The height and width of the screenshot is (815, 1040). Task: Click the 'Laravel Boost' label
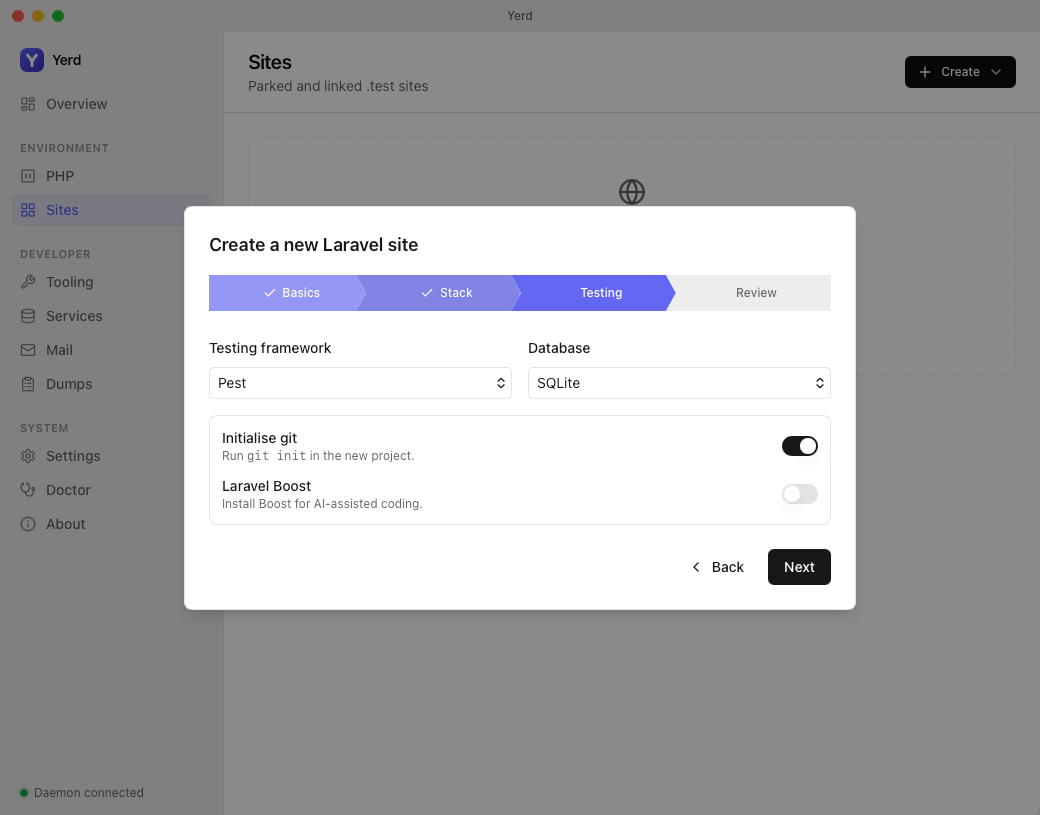(266, 486)
